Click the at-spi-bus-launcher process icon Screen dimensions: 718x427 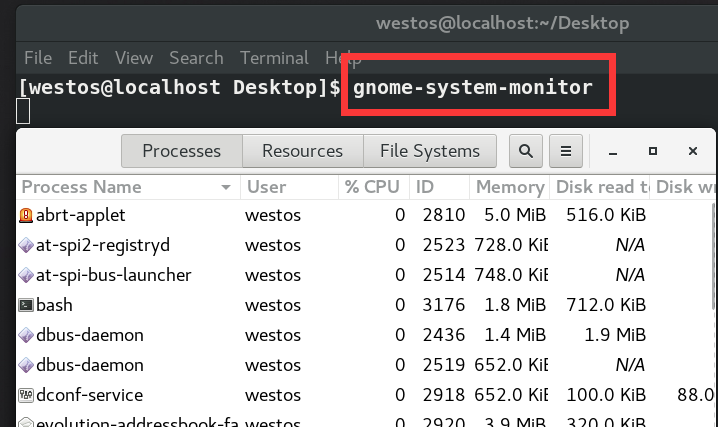point(26,275)
